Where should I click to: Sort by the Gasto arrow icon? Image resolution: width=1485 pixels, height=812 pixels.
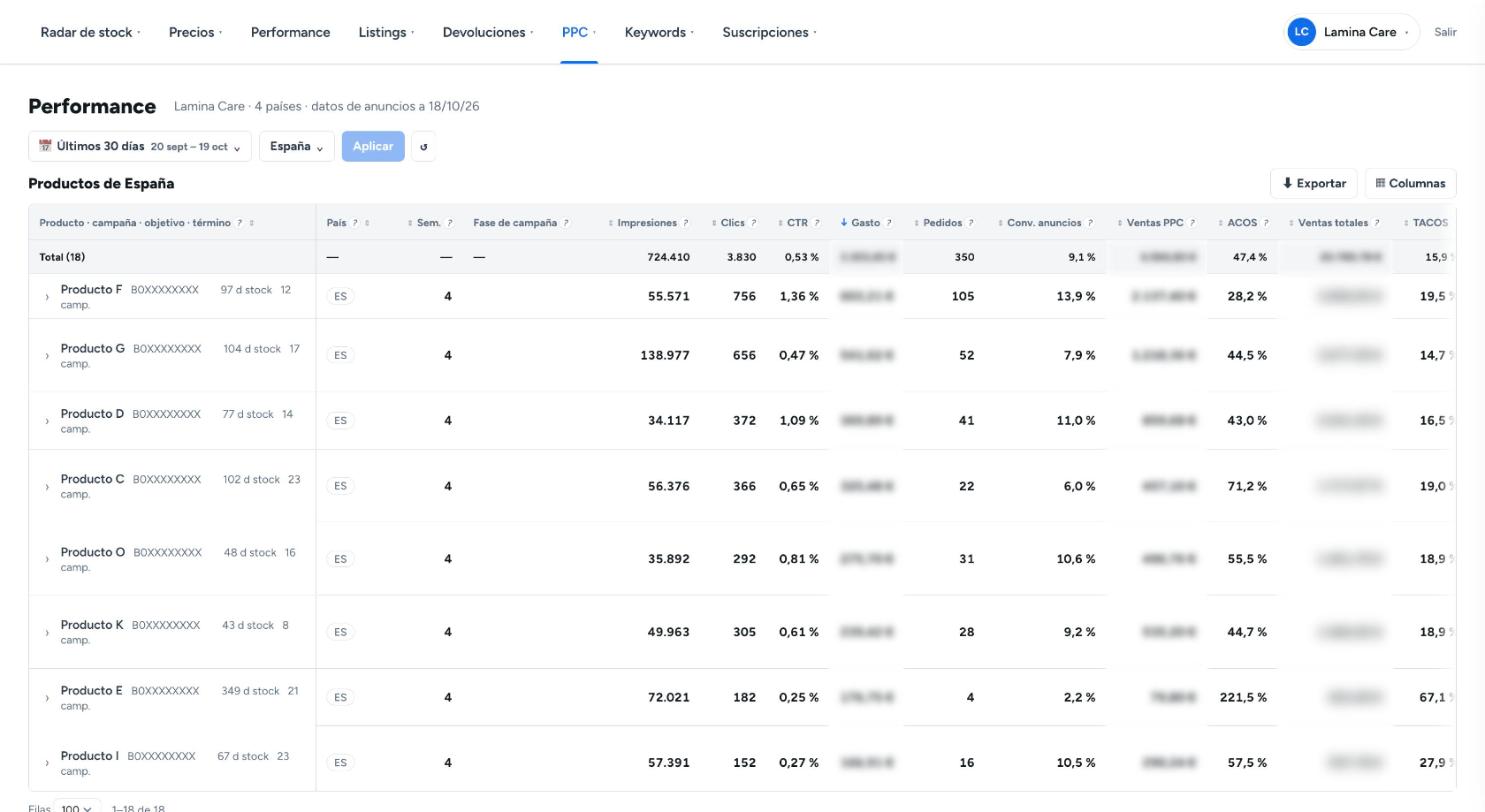coord(844,223)
